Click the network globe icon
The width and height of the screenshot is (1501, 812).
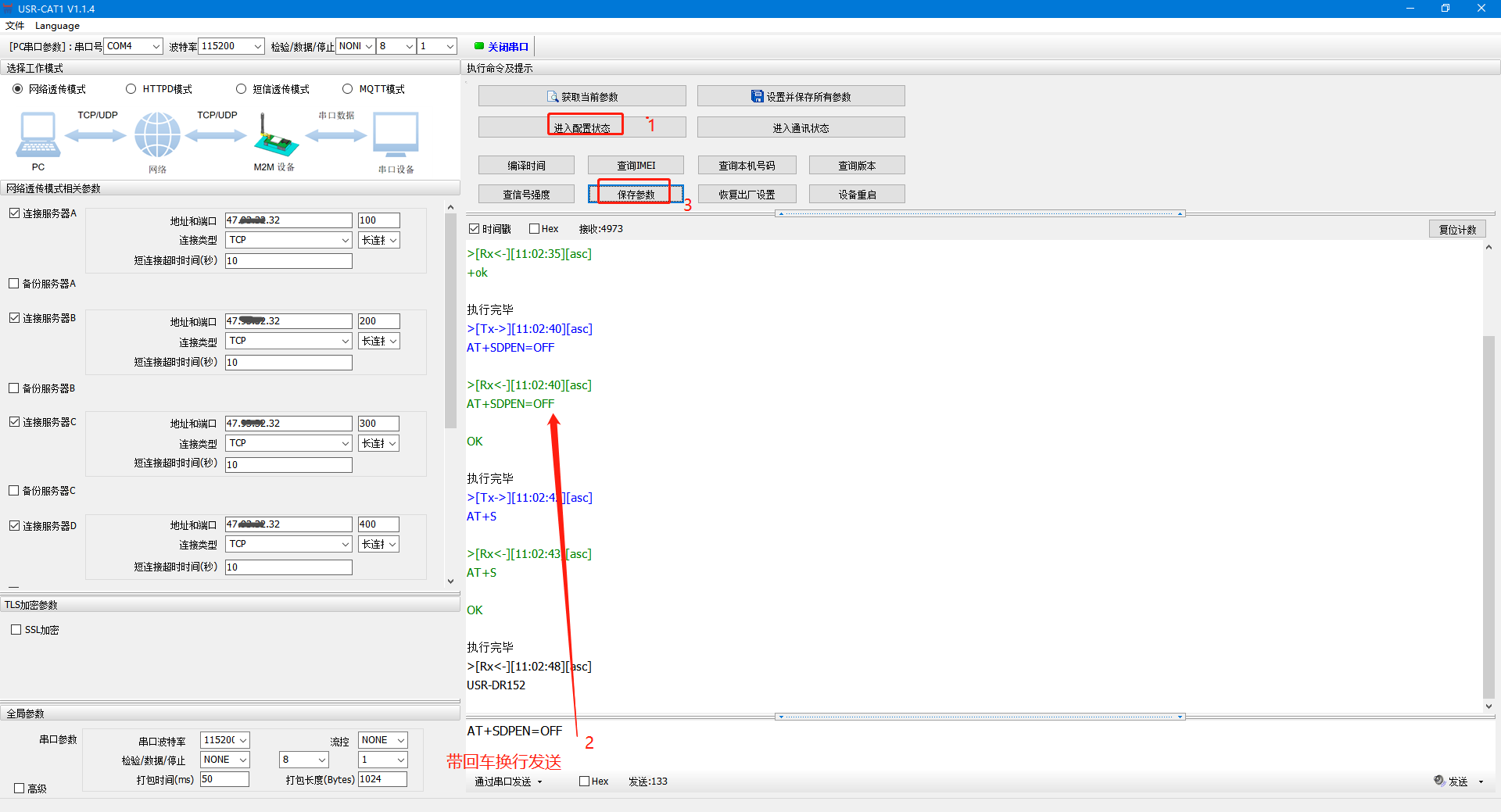pyautogui.click(x=157, y=135)
